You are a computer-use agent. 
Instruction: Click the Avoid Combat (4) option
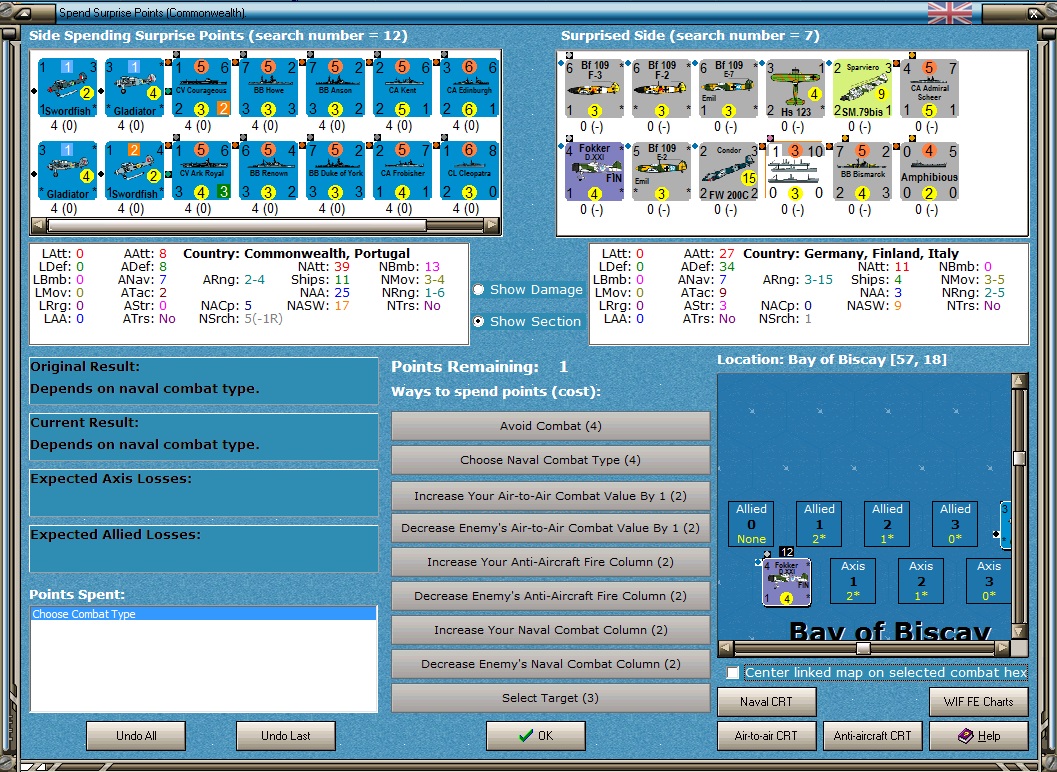click(x=551, y=426)
